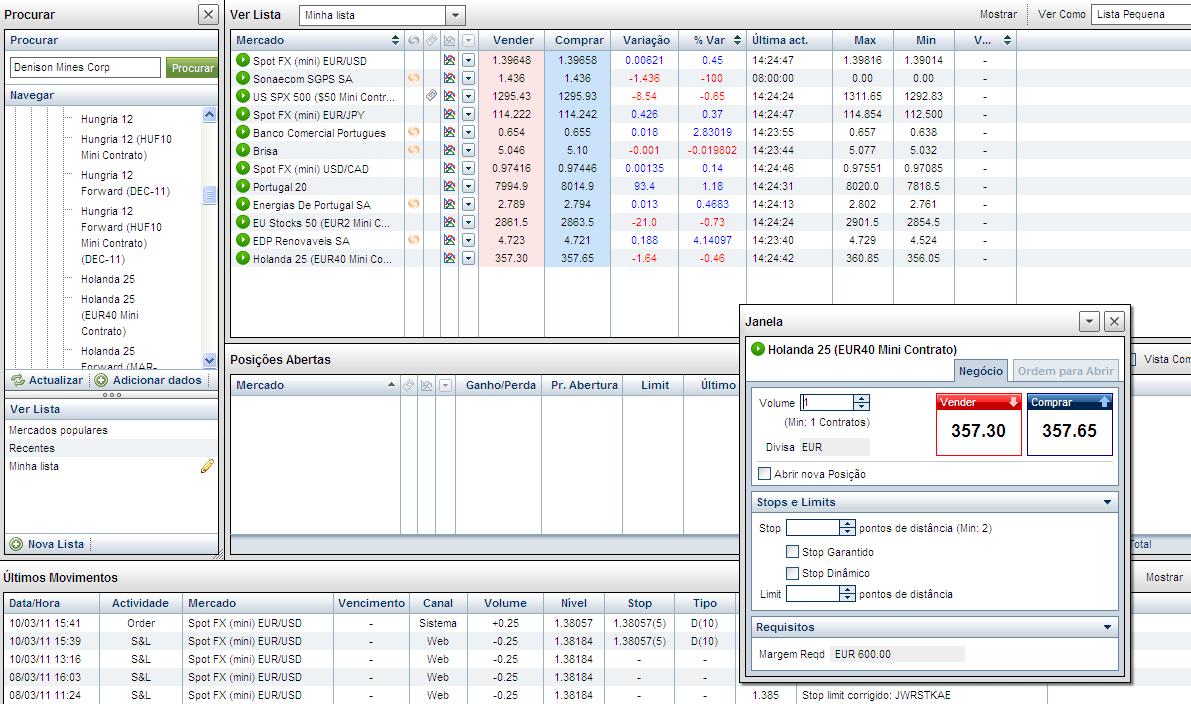Click Actualizar button
This screenshot has width=1191, height=704.
47,380
